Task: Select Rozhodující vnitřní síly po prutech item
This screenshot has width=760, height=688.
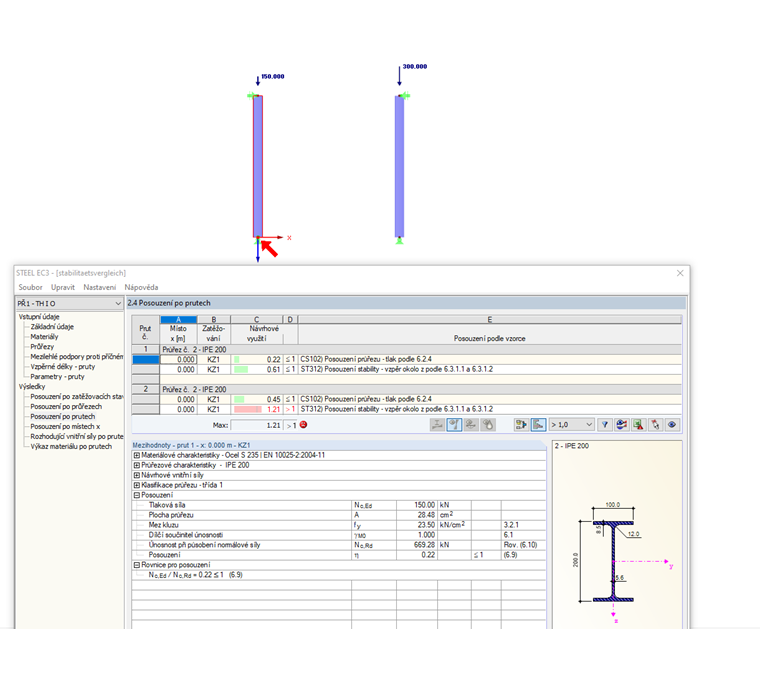Action: [x=77, y=436]
